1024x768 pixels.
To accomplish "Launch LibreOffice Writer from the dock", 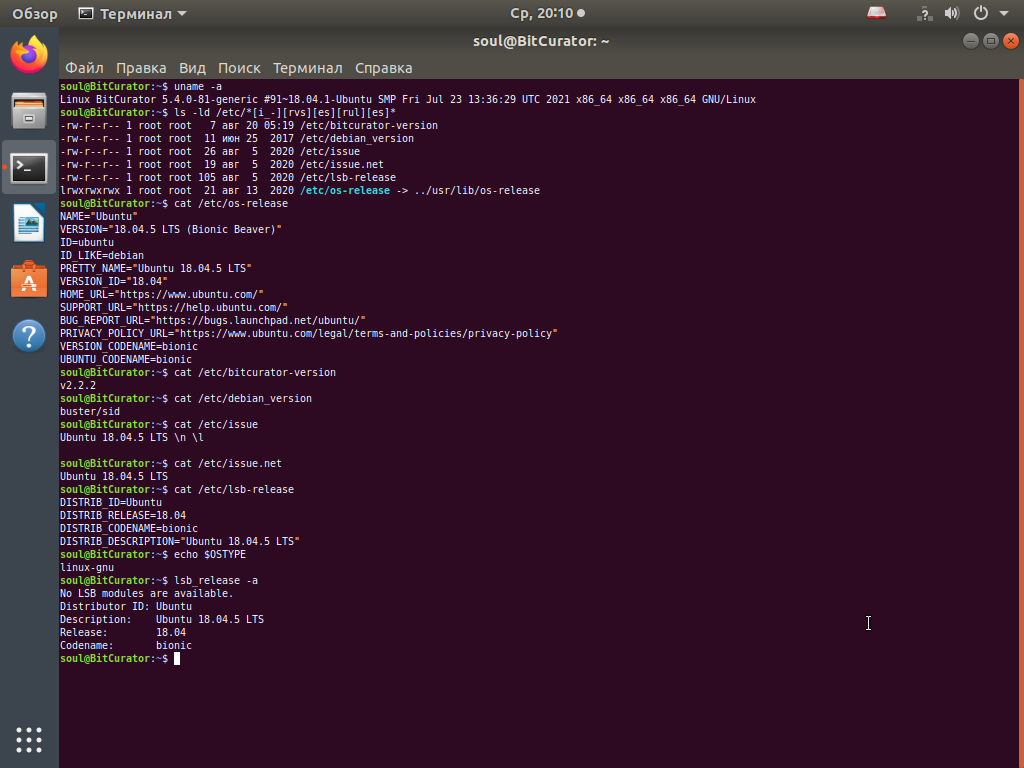I will pos(29,223).
